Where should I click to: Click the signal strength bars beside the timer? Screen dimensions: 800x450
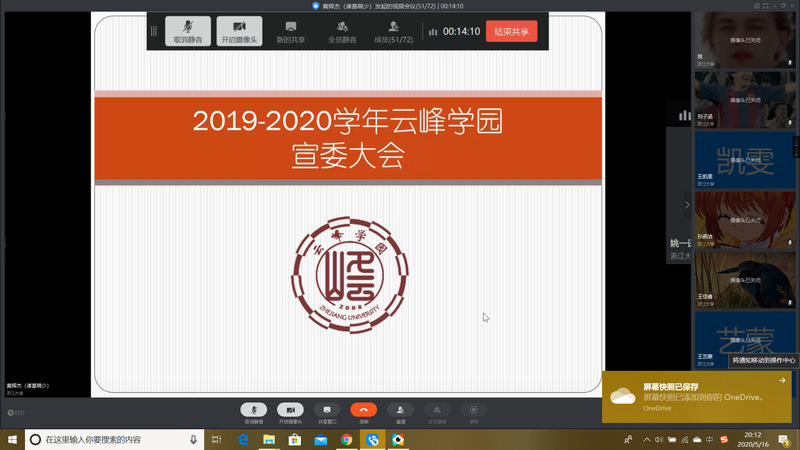pyautogui.click(x=433, y=32)
